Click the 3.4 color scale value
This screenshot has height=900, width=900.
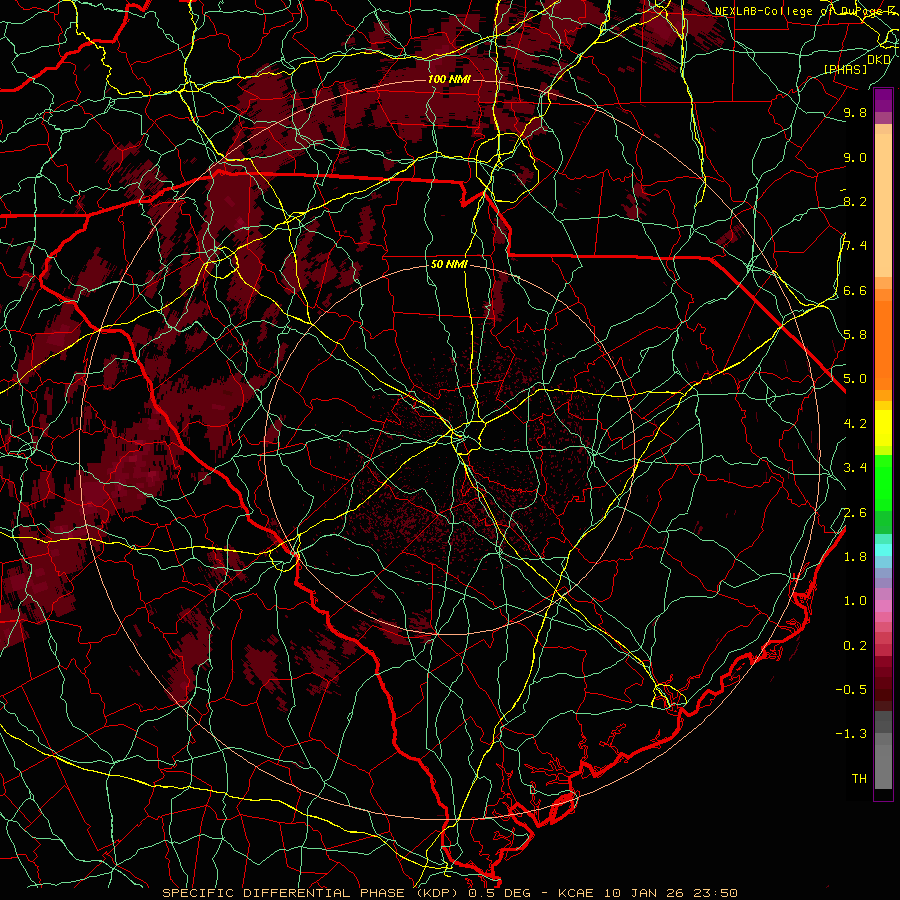tap(855, 467)
